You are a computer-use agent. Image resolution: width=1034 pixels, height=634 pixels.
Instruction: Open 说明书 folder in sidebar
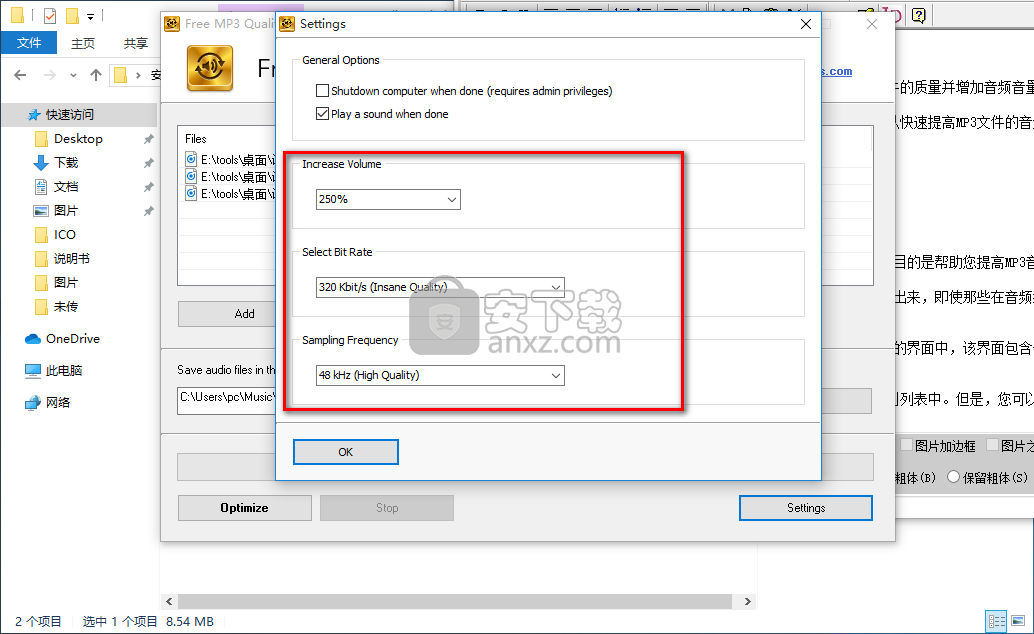click(71, 259)
